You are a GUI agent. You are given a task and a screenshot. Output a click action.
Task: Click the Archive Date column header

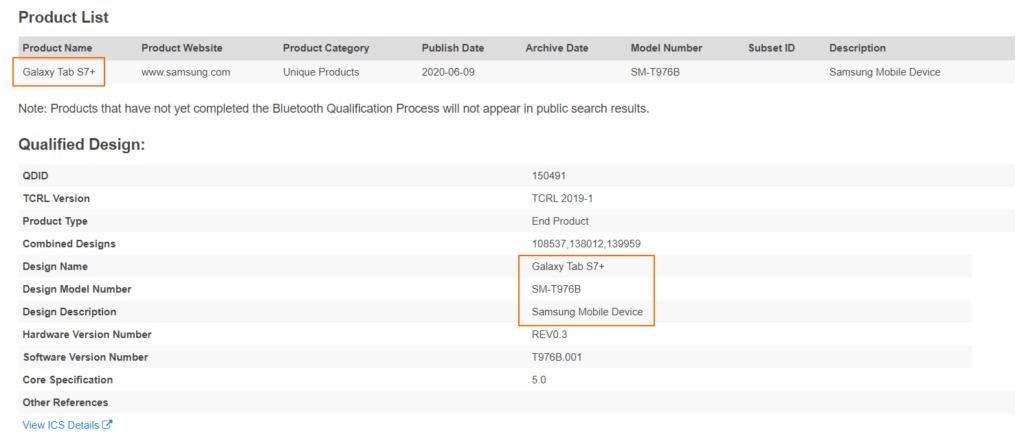pos(556,48)
